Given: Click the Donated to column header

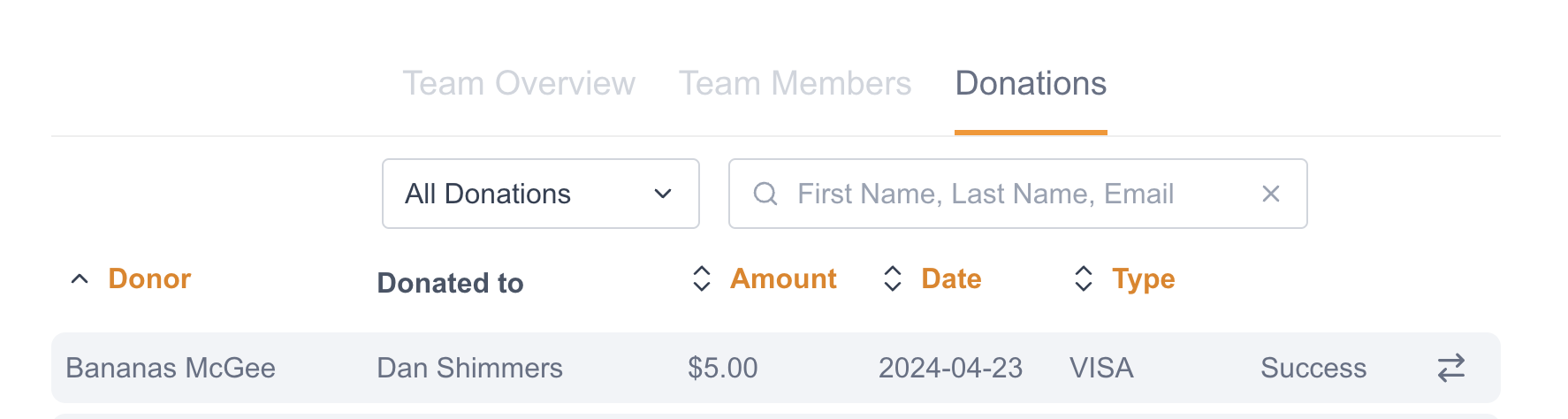Looking at the screenshot, I should click(450, 283).
